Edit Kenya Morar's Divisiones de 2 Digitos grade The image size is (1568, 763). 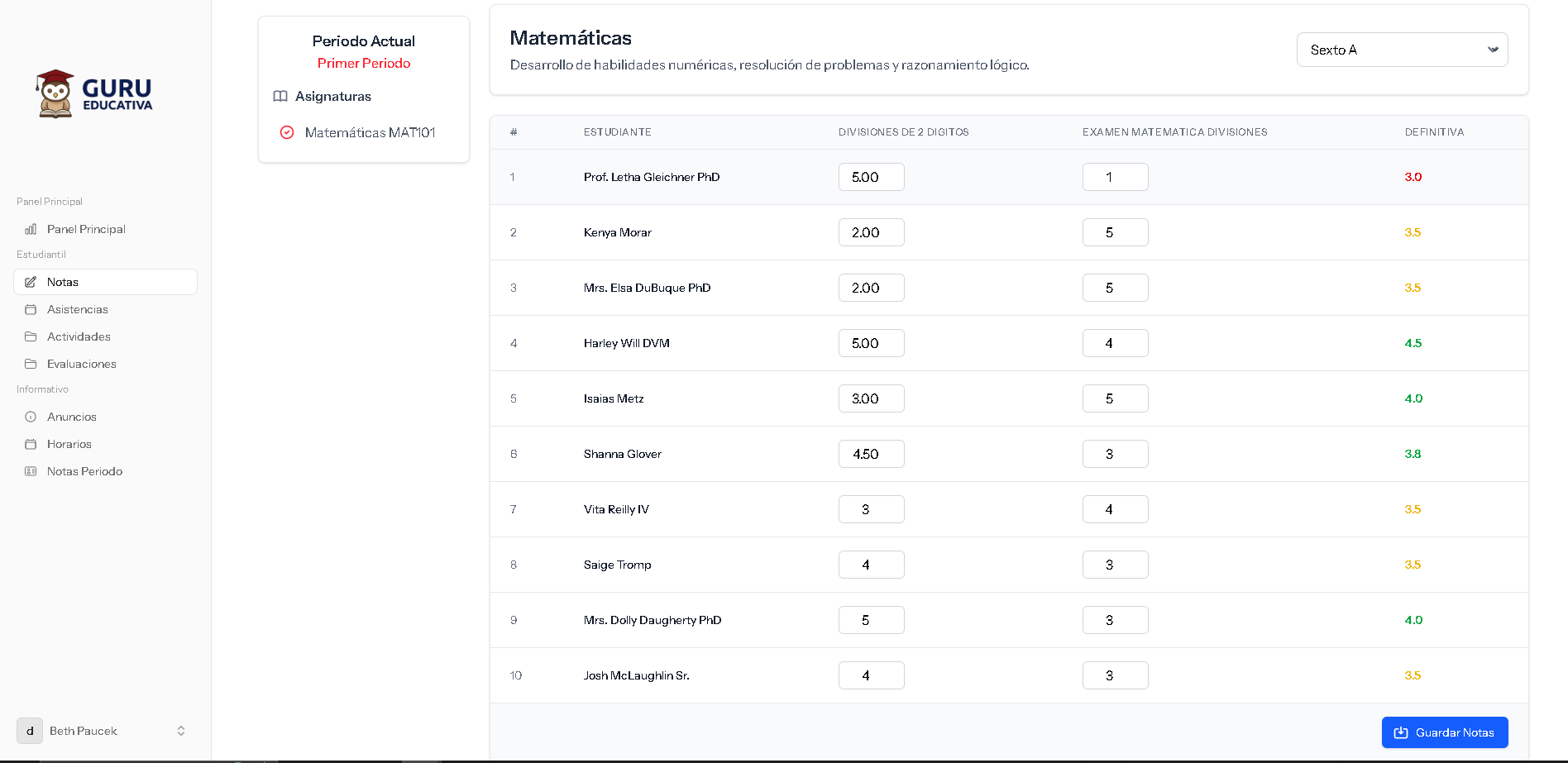[x=871, y=232]
